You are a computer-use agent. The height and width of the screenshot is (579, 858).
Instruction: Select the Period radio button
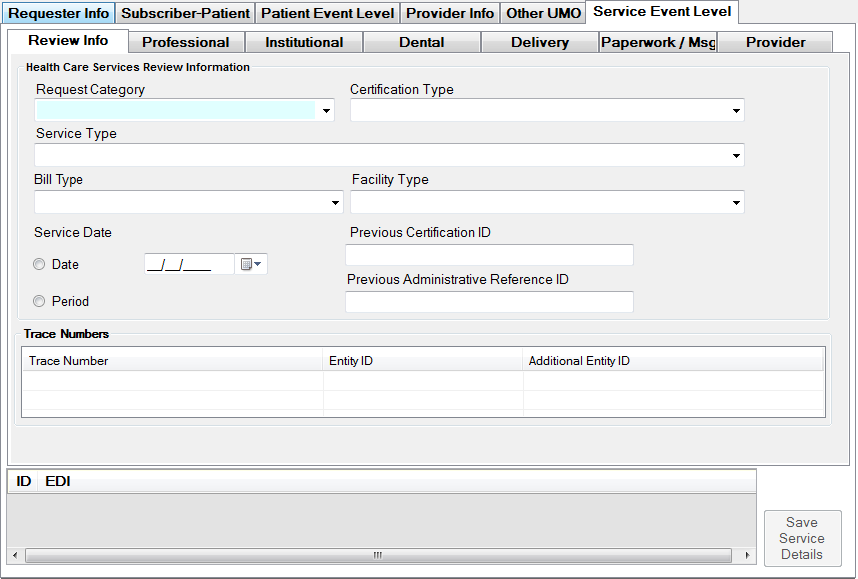click(40, 301)
